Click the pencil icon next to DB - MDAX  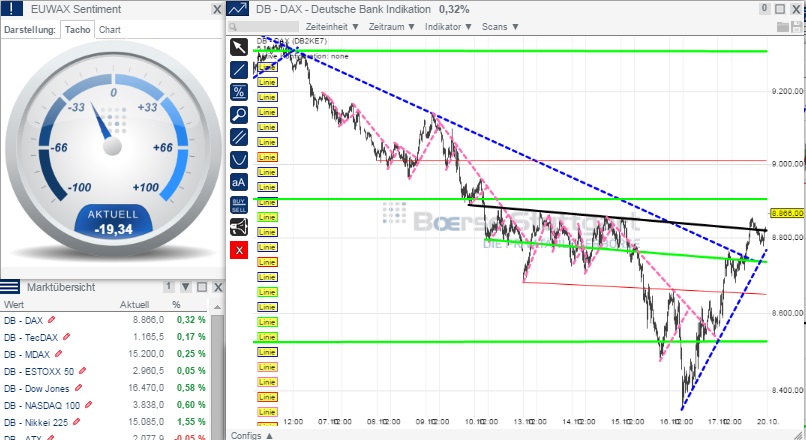pos(58,354)
